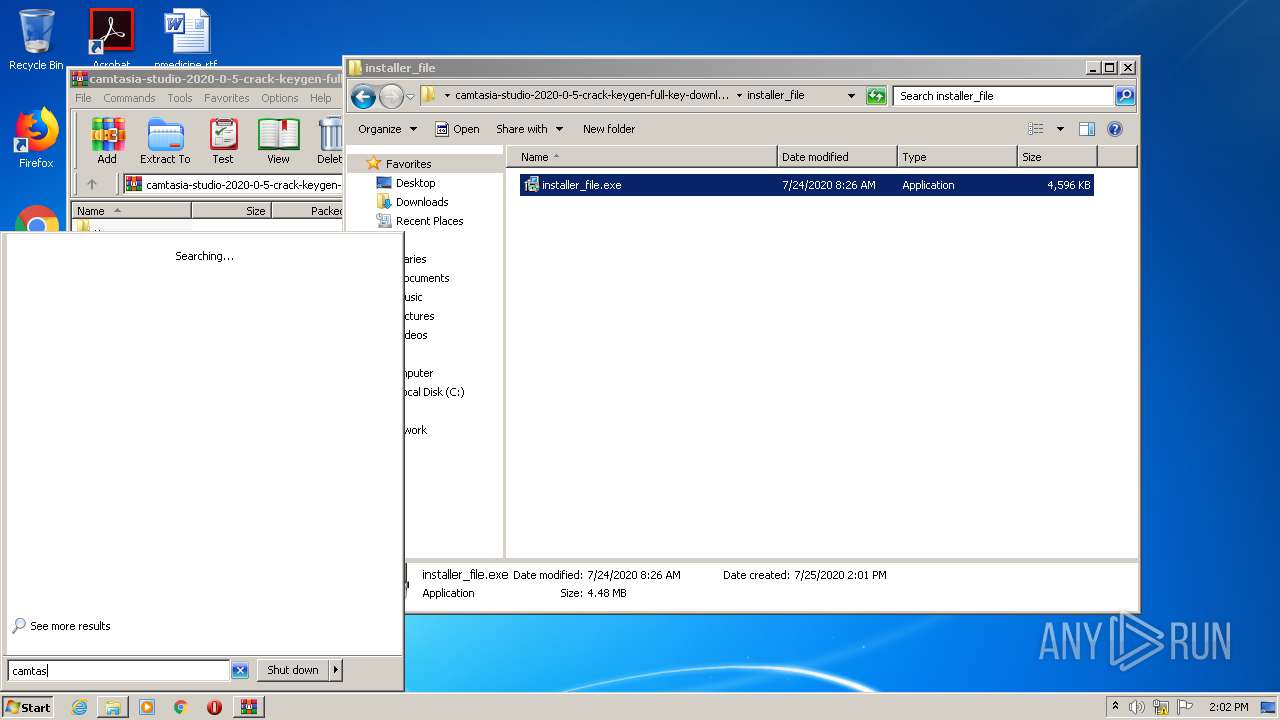The image size is (1280, 720).
Task: Click the WinRAR taskbar icon
Action: tap(248, 707)
